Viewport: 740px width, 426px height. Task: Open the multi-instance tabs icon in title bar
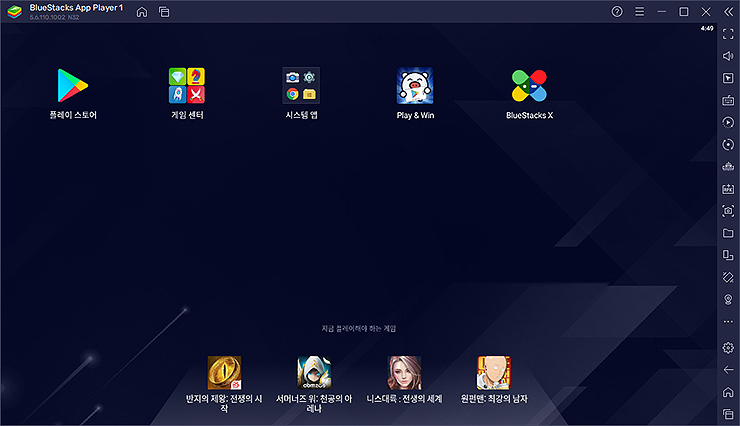coord(164,12)
